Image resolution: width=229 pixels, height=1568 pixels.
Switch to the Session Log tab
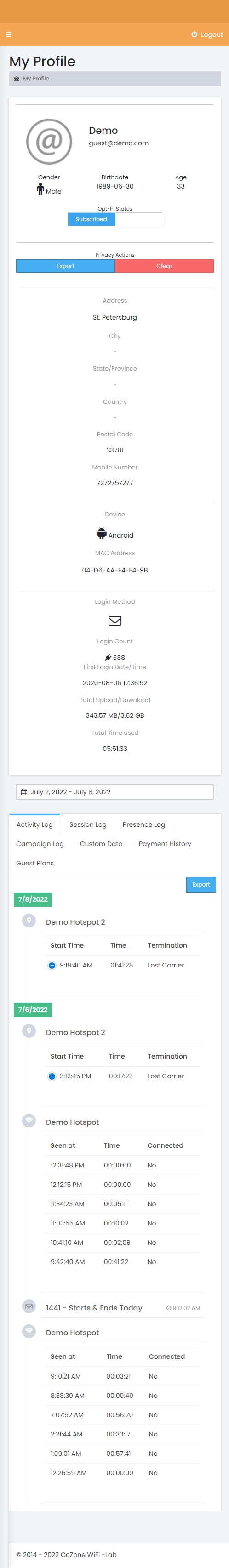point(88,824)
